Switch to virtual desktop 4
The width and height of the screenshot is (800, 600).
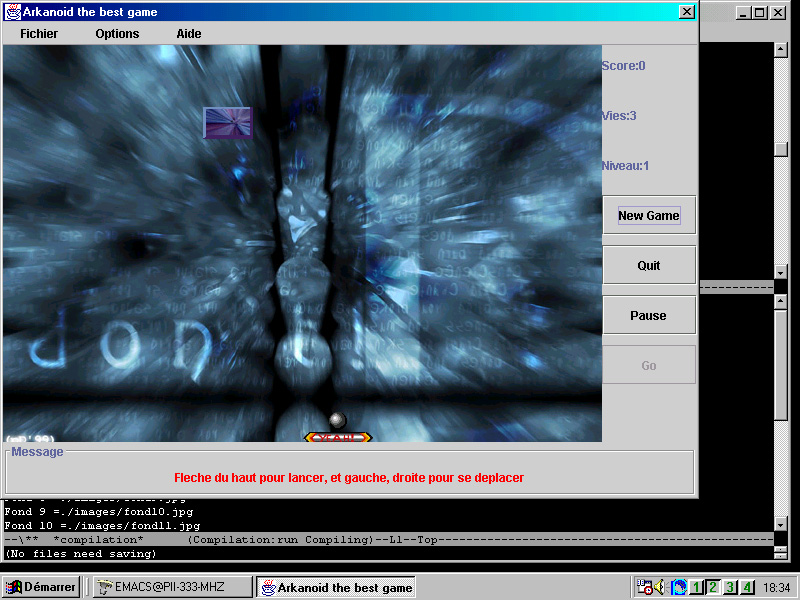(746, 587)
